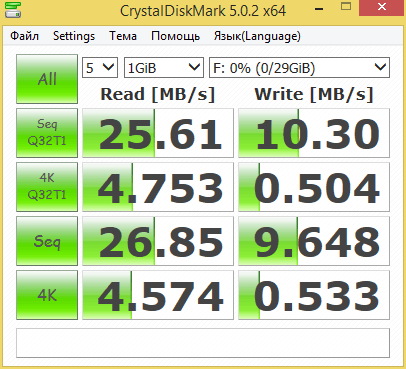Expand the drive dropdown showing F: 0% (0/29GiB)
Viewport: 406px width, 369px height.
[299, 68]
